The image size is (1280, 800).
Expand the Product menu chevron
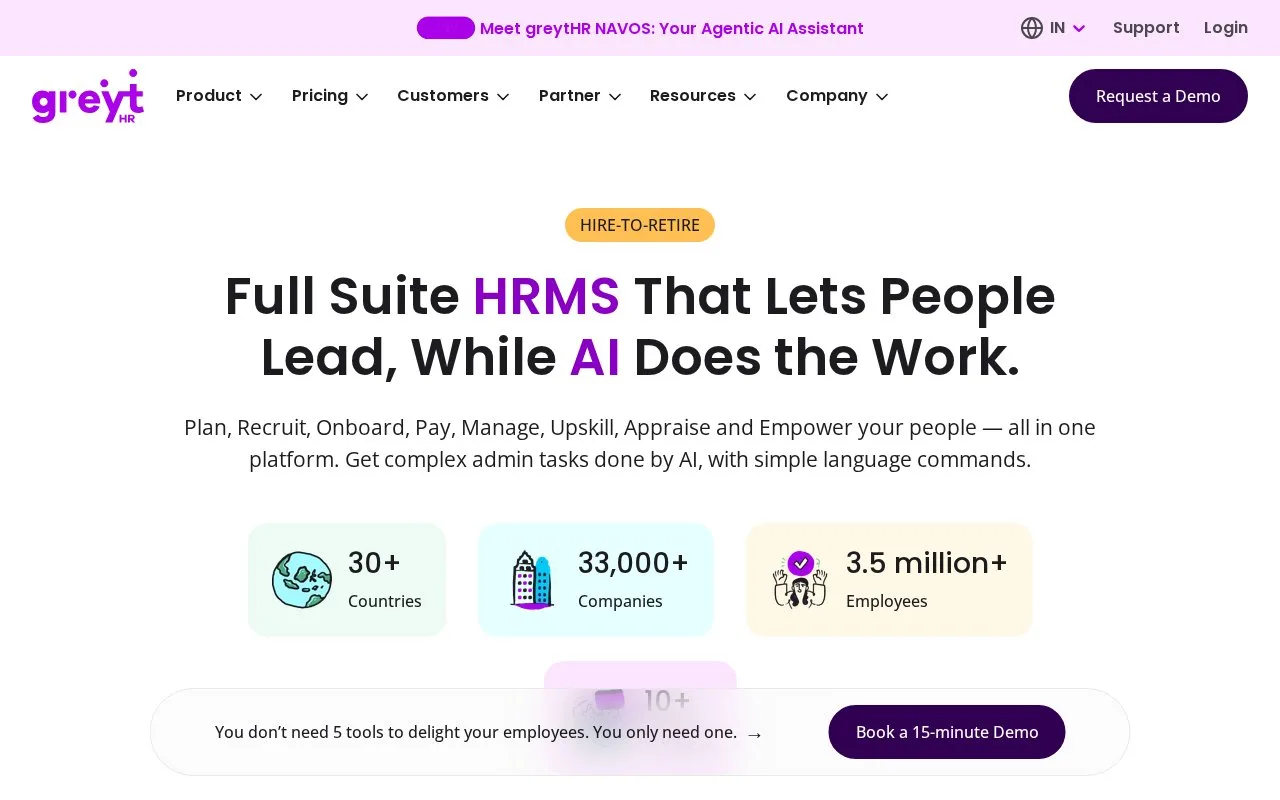(256, 97)
